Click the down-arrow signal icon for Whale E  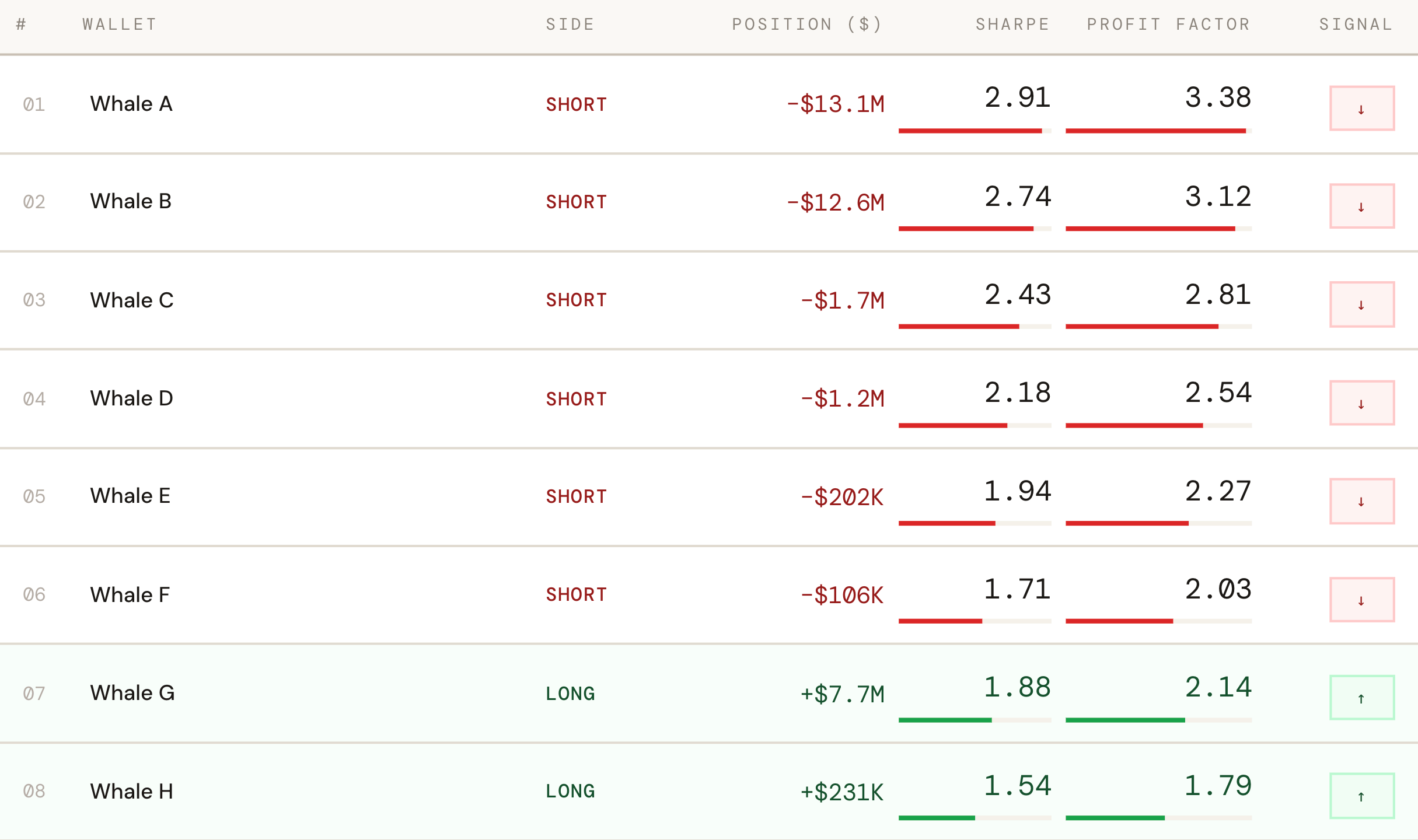tap(1361, 501)
